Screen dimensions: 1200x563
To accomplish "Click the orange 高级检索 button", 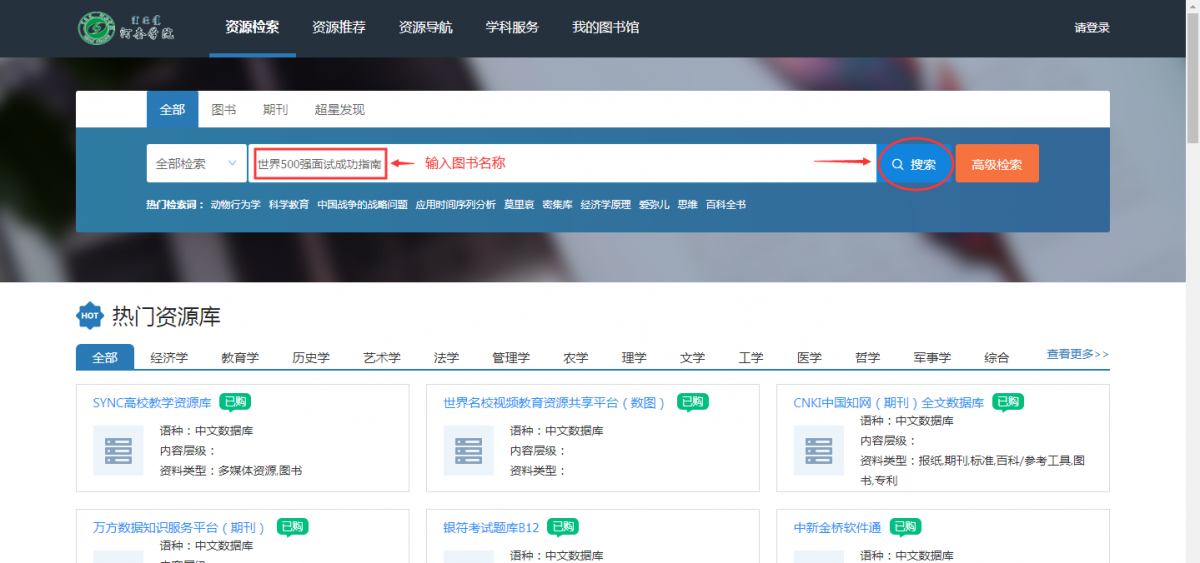I will click(x=997, y=164).
